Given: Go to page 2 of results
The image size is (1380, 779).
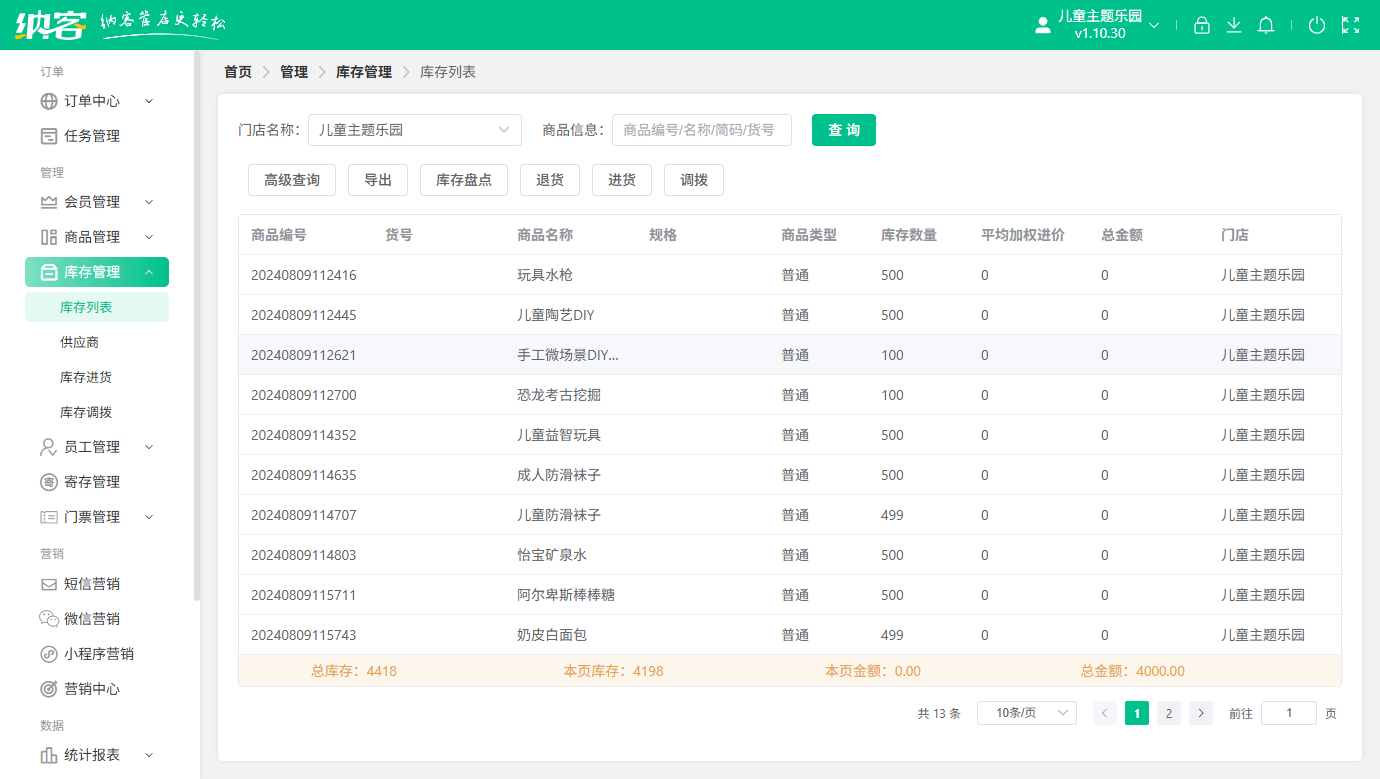Looking at the screenshot, I should coord(1168,713).
